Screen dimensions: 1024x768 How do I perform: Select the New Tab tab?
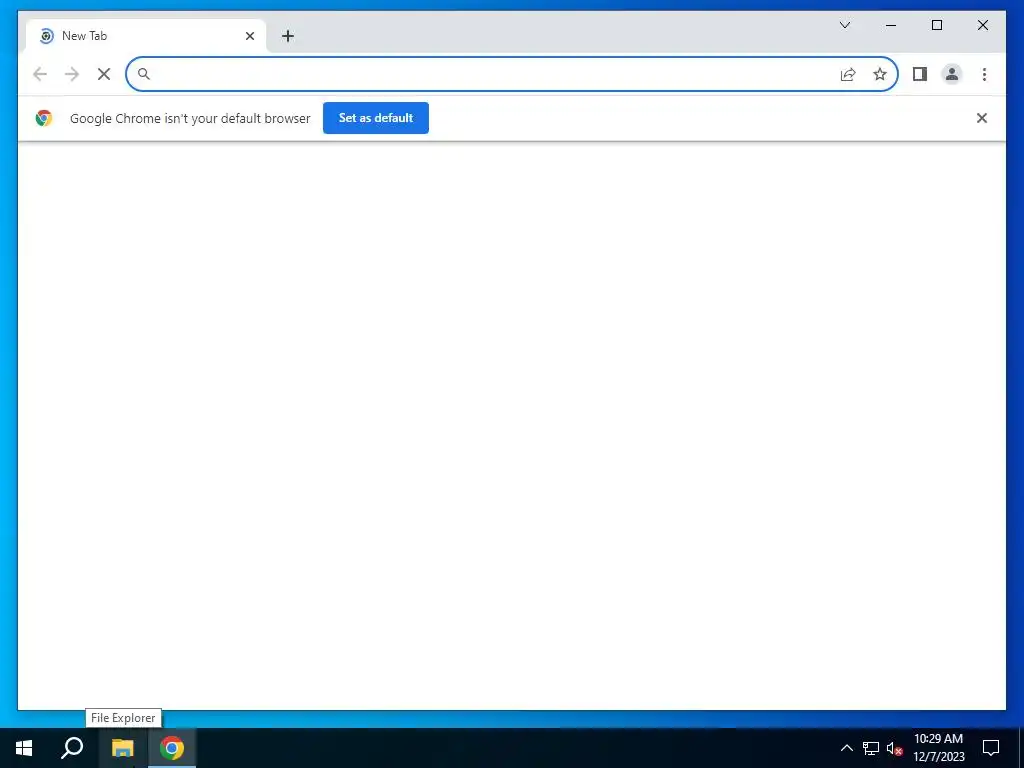tap(146, 36)
